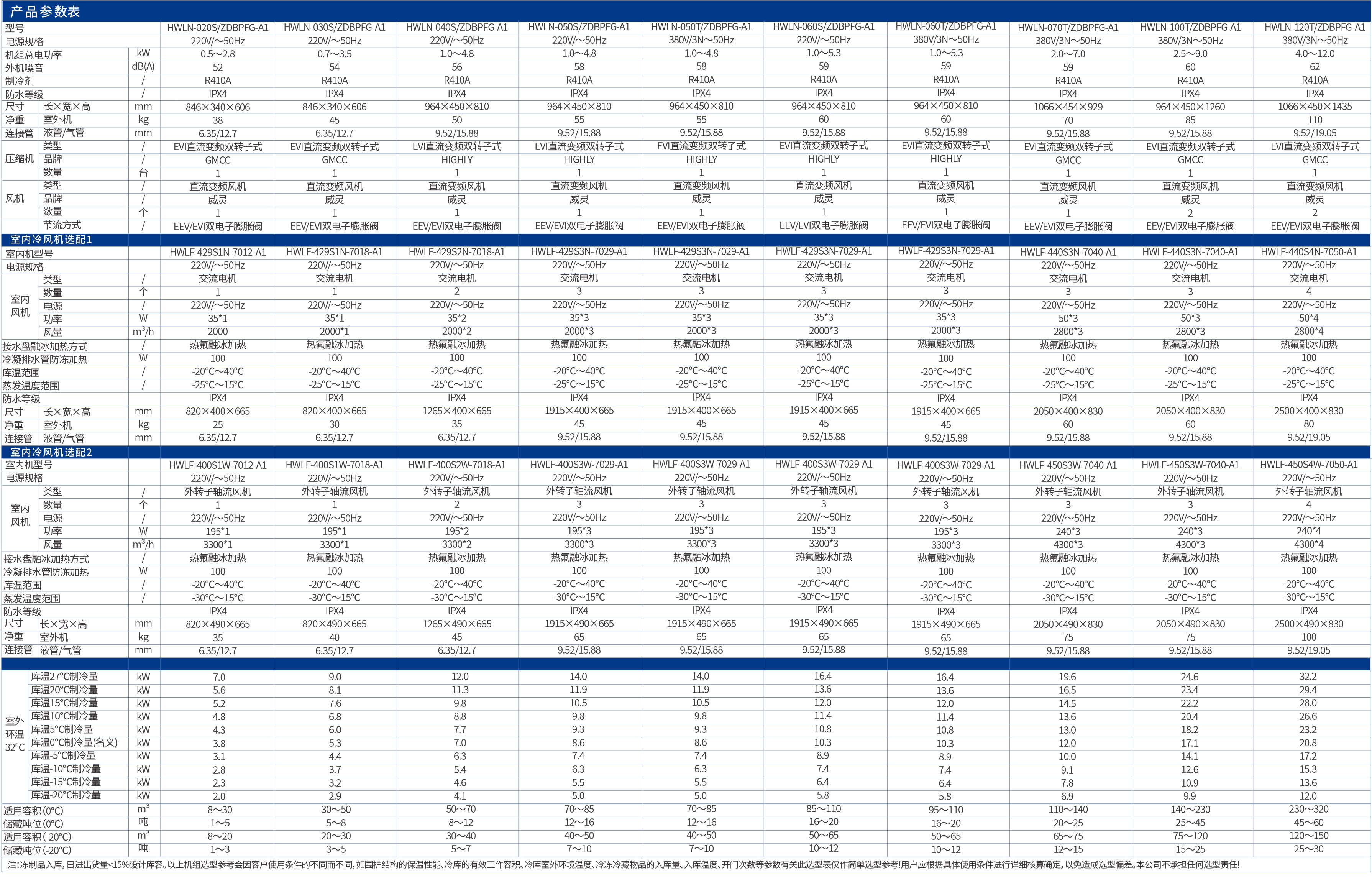Select the HWLN-020S/ZDBPFG-A1 model column header
The width and height of the screenshot is (1372, 877).
click(218, 27)
